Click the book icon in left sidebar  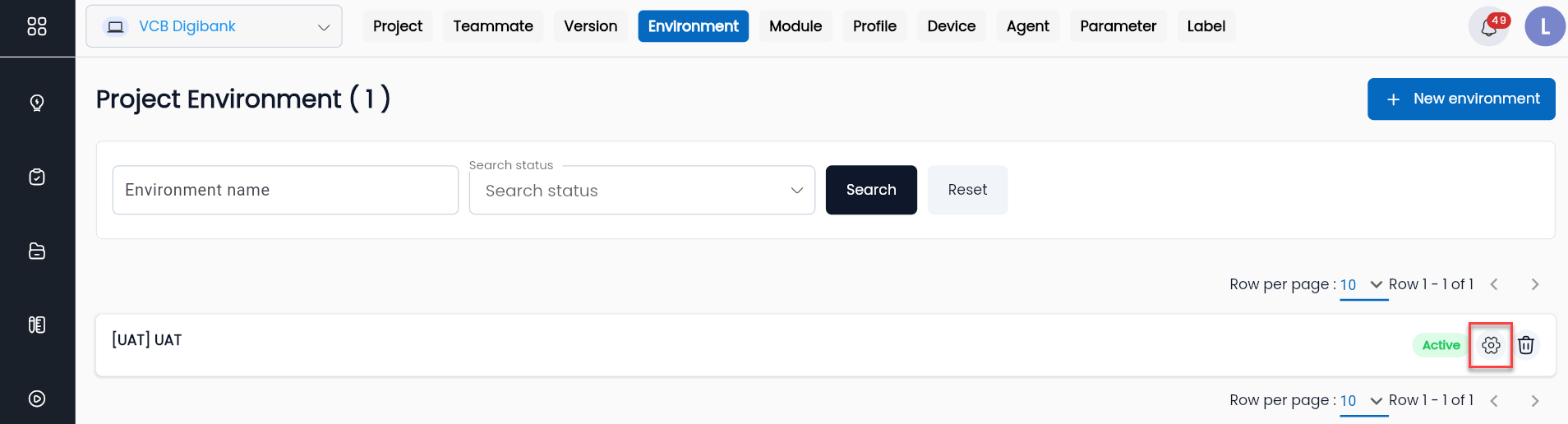[37, 325]
